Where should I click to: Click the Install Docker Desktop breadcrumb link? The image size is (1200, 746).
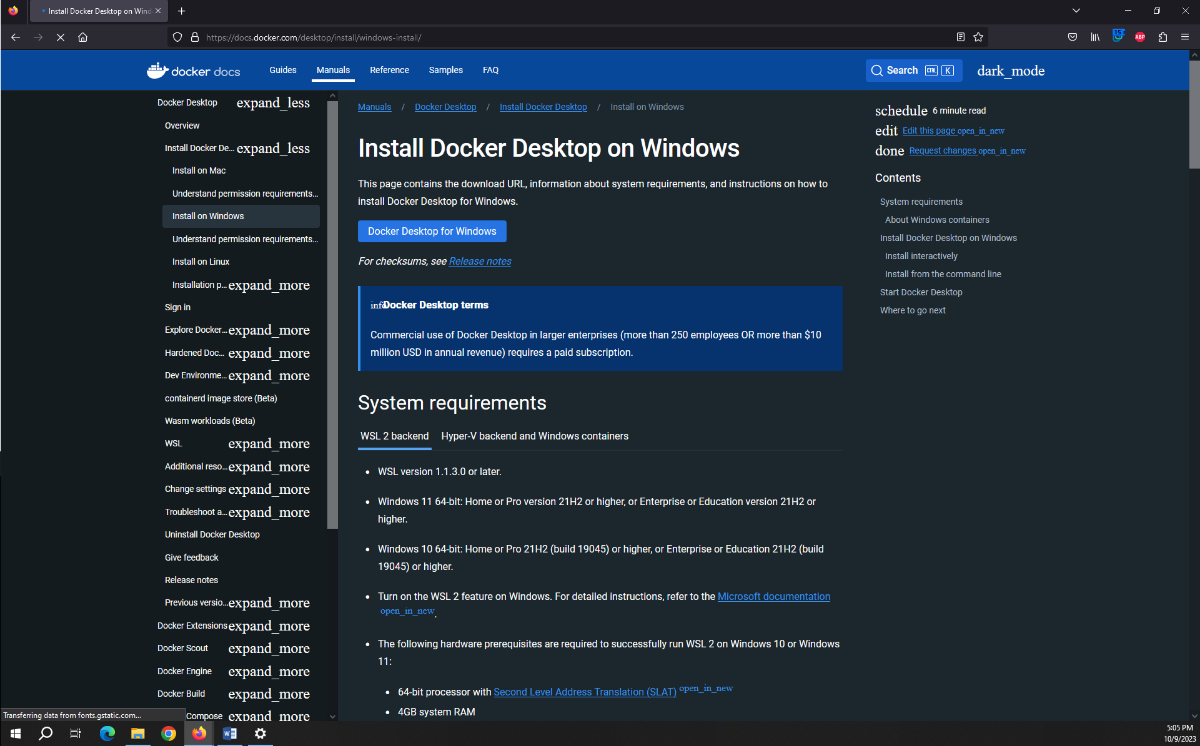[x=543, y=107]
